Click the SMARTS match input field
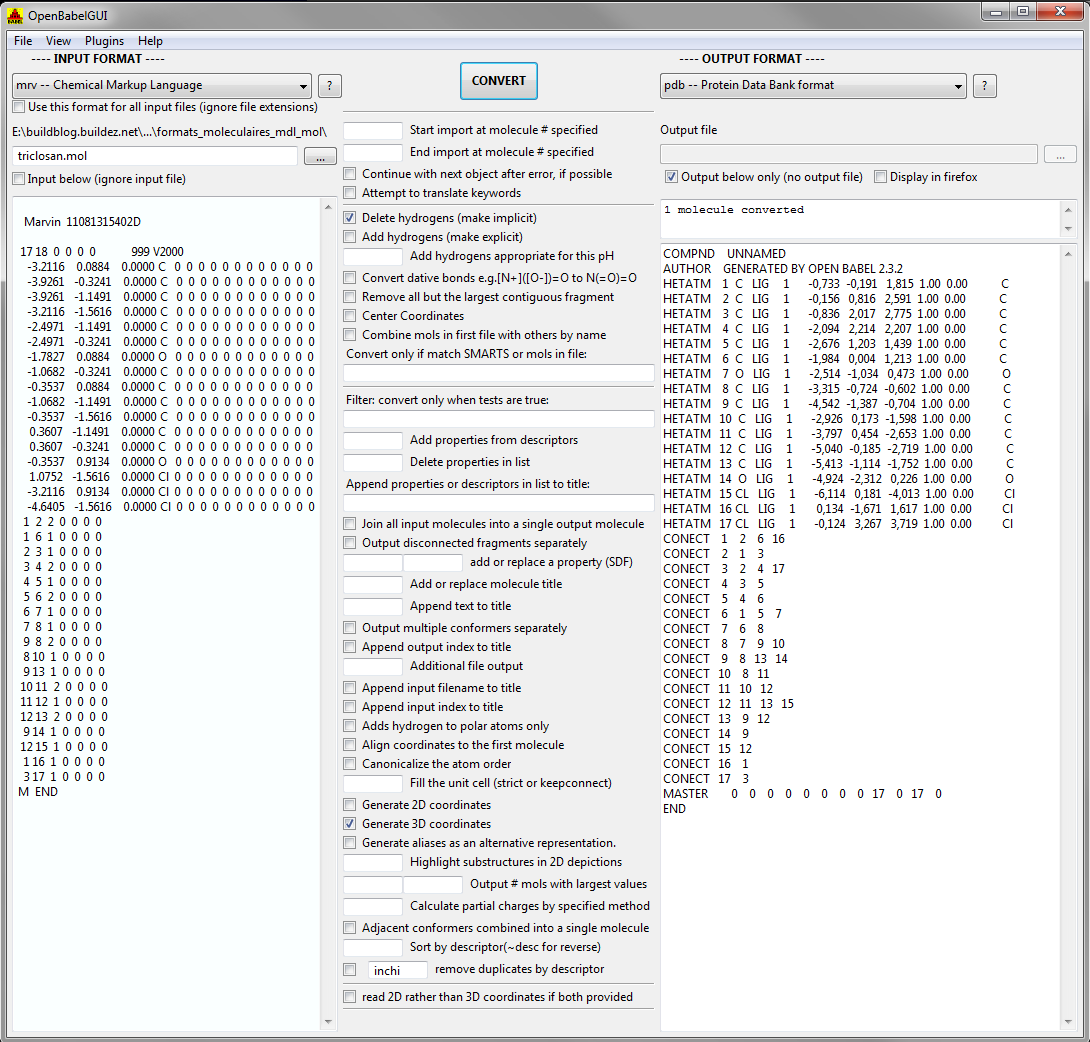Viewport: 1090px width, 1042px height. pyautogui.click(x=498, y=373)
